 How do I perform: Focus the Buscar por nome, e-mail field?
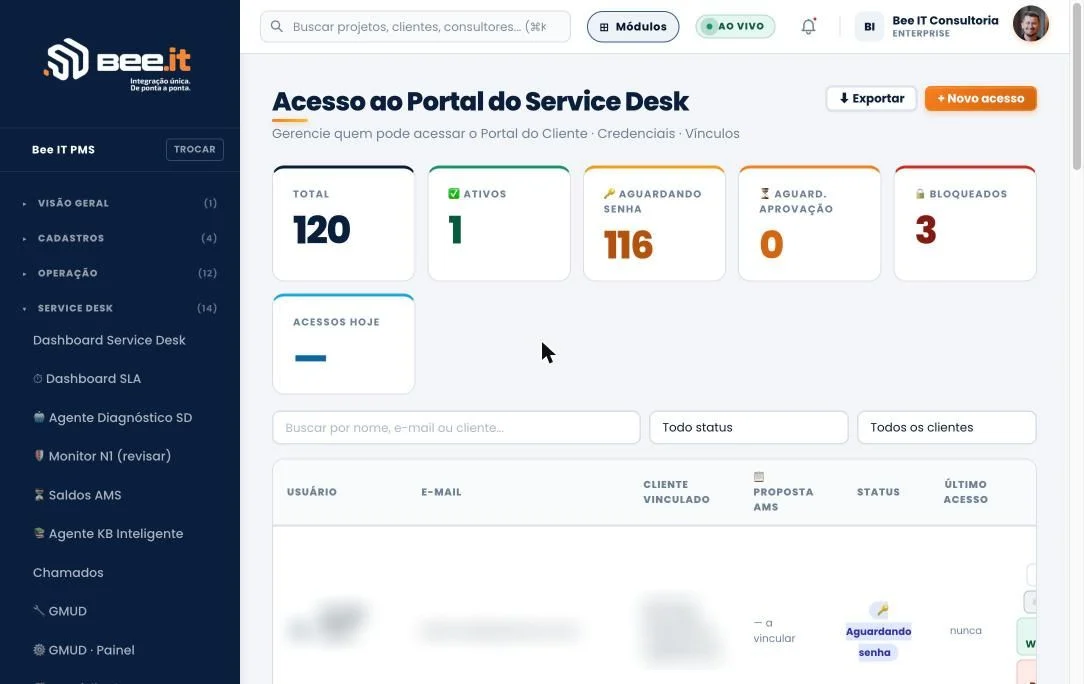(x=456, y=427)
